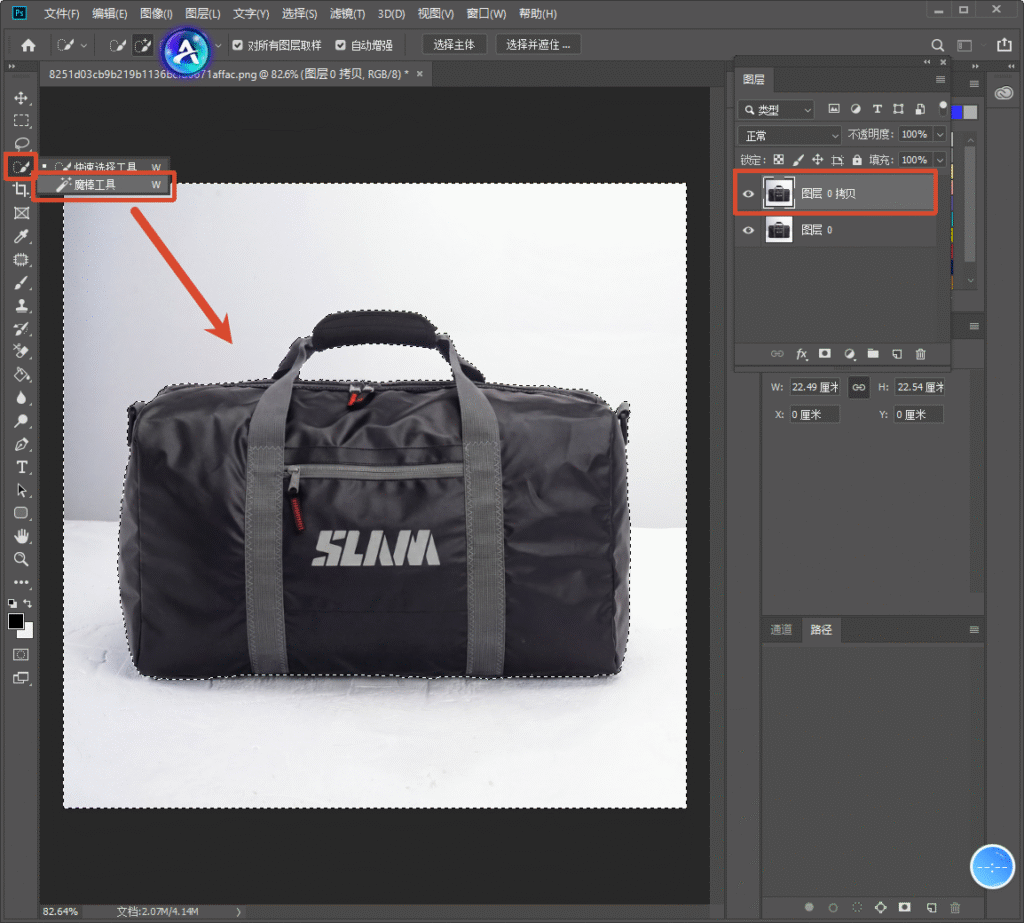Viewport: 1024px width, 923px height.
Task: Select the Crop tool
Action: point(21,190)
